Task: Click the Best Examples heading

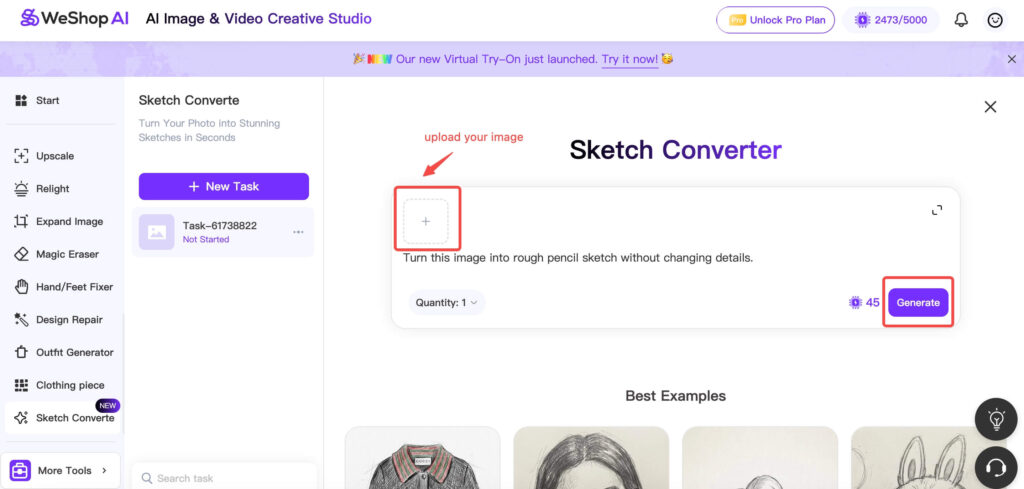Action: [675, 396]
